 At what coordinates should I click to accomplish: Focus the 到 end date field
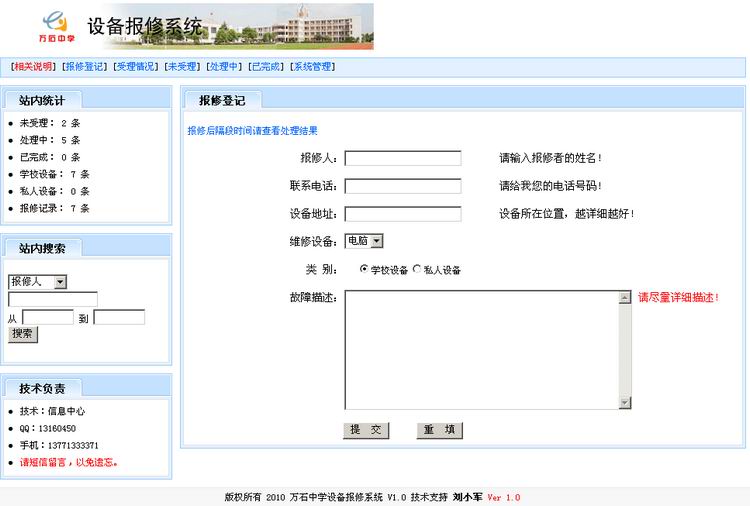pos(119,317)
